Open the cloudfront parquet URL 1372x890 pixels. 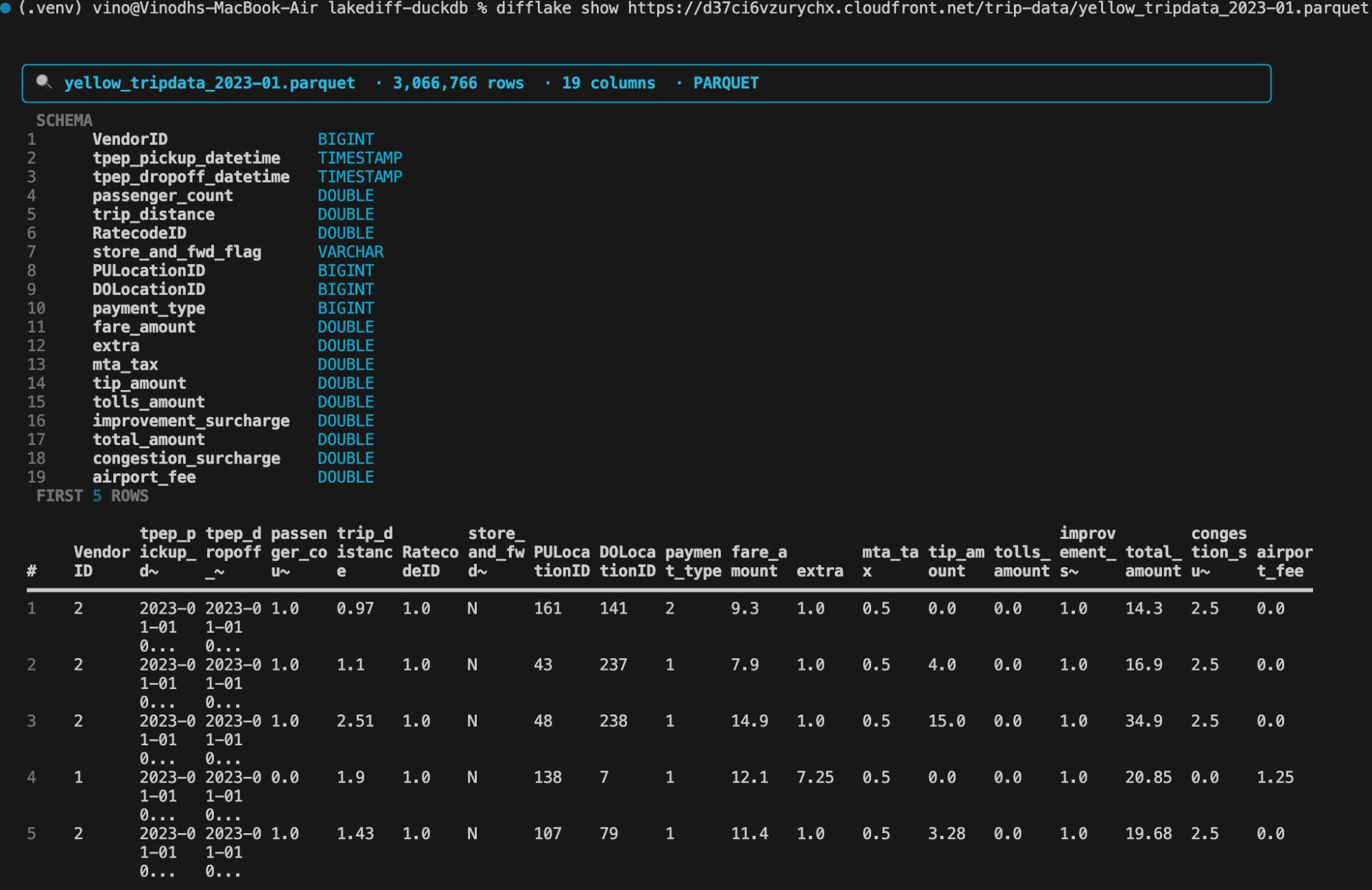tap(998, 9)
